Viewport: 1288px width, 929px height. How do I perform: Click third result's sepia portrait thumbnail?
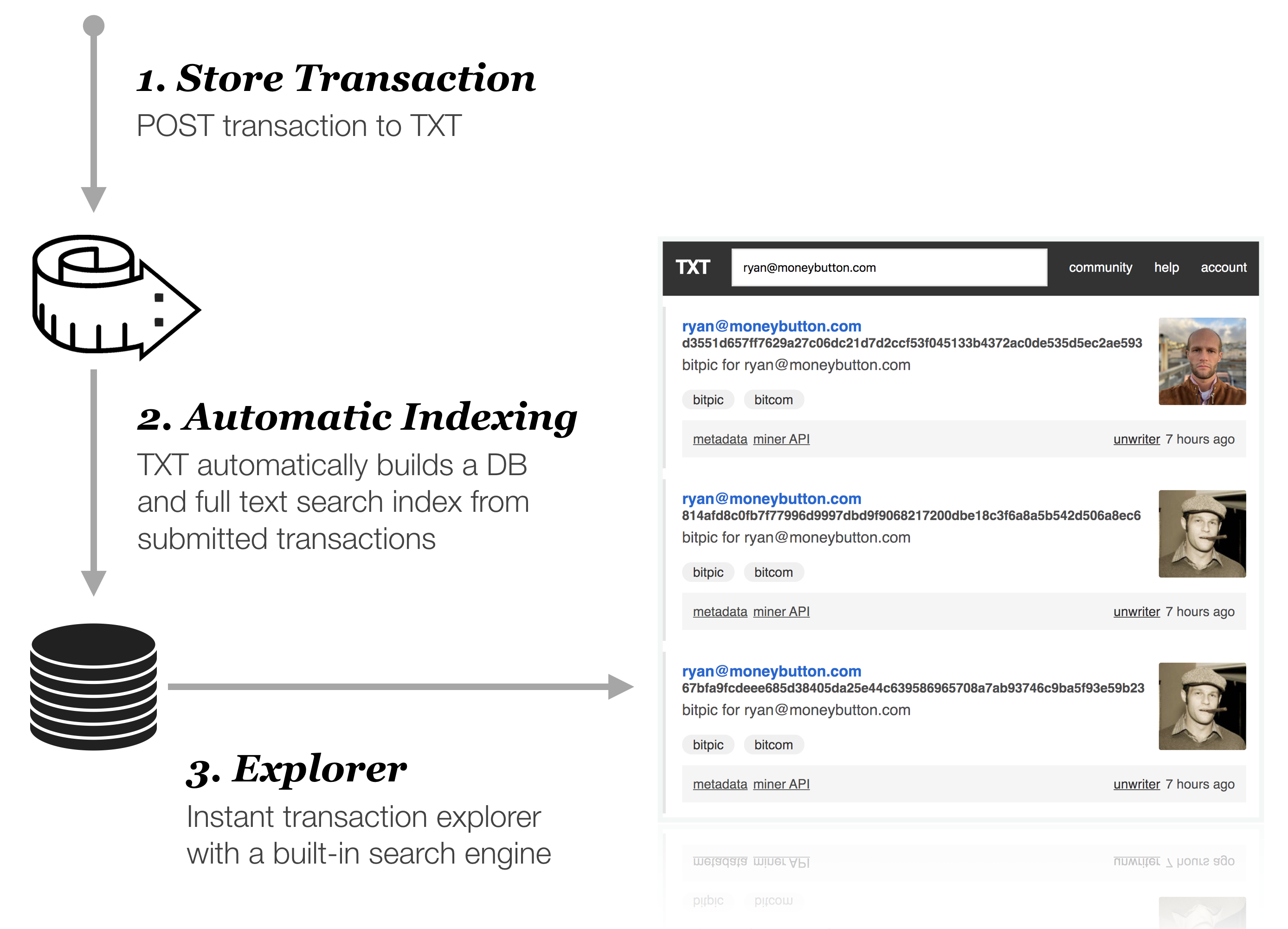click(1202, 706)
